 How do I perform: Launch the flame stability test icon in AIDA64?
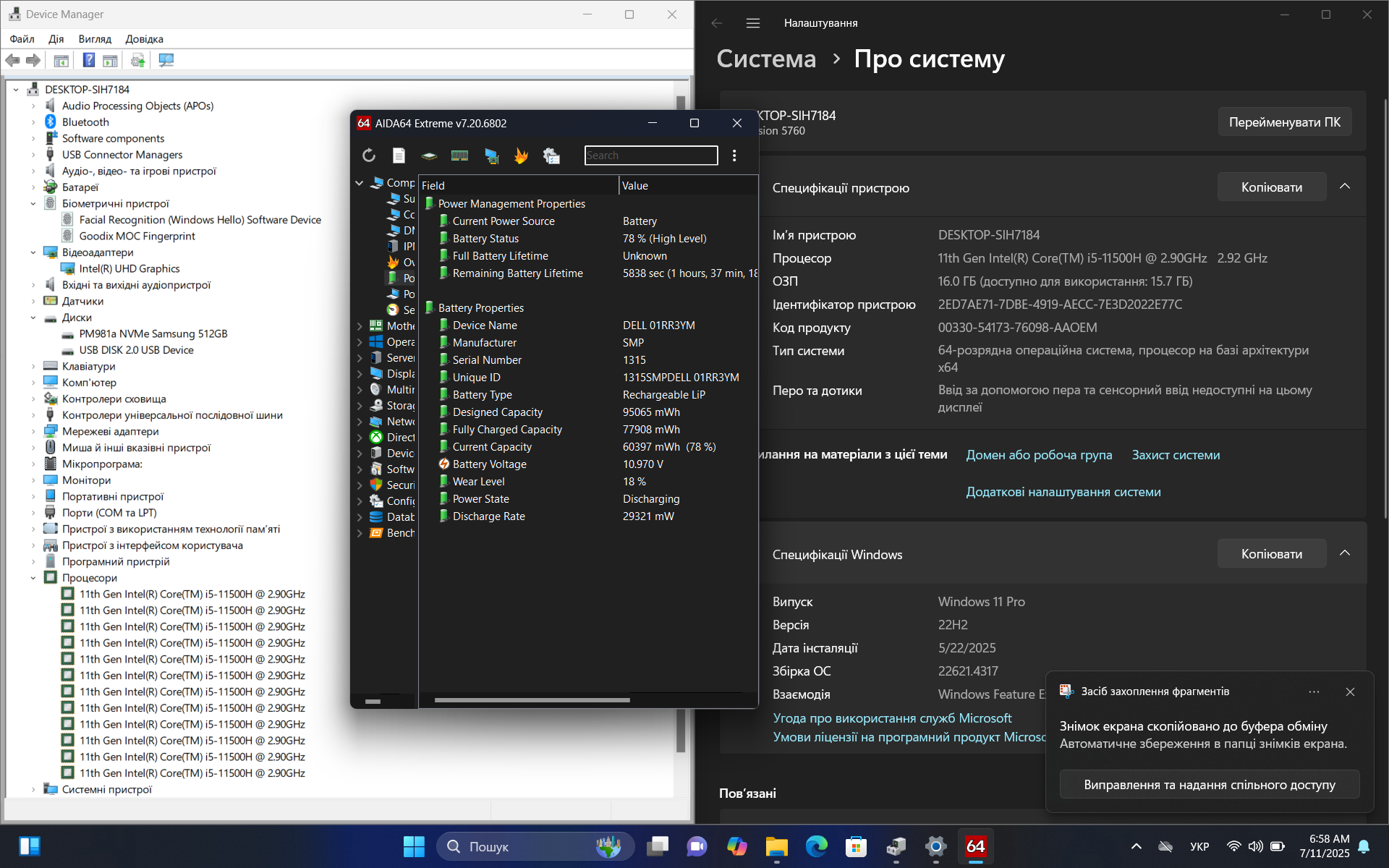coord(521,156)
